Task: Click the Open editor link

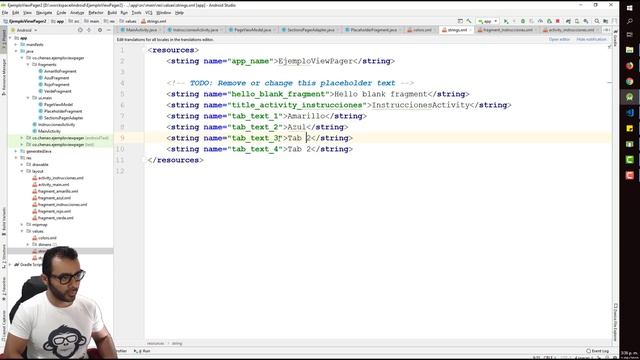Action: pyautogui.click(x=559, y=40)
